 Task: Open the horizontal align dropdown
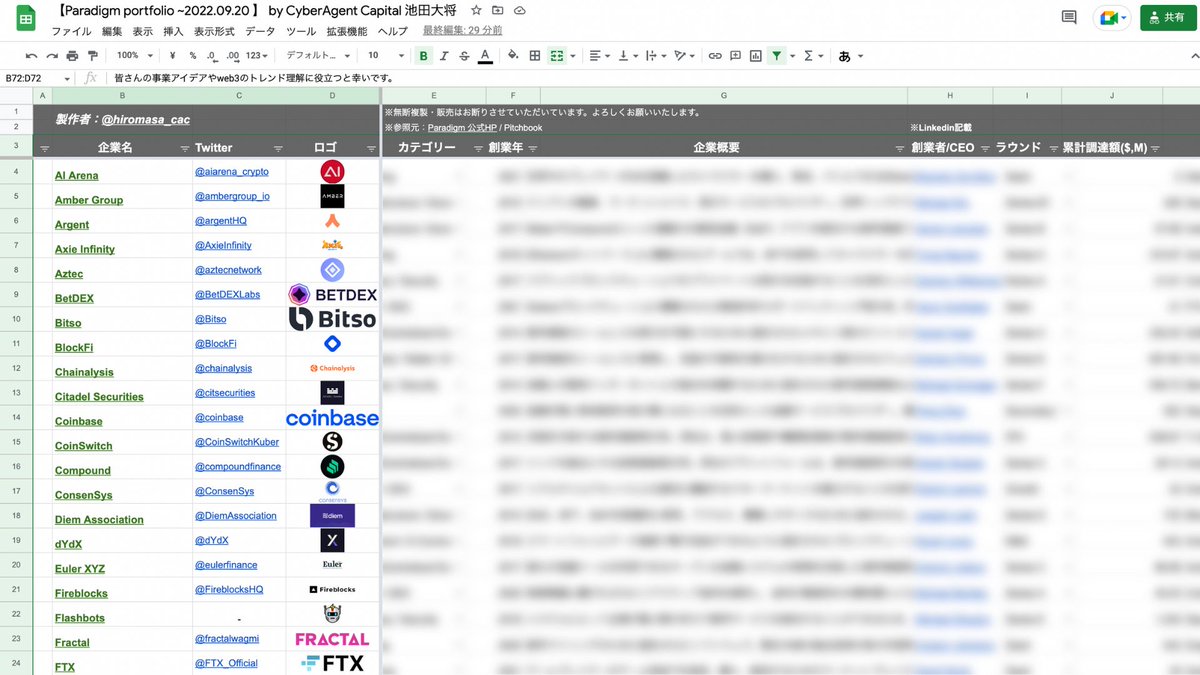(x=599, y=56)
